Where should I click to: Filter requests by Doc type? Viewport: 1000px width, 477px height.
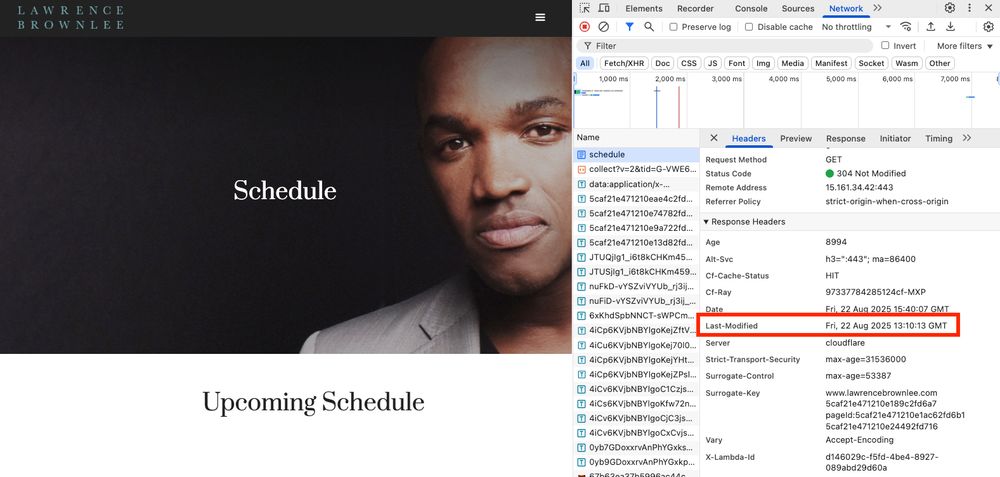coord(663,63)
